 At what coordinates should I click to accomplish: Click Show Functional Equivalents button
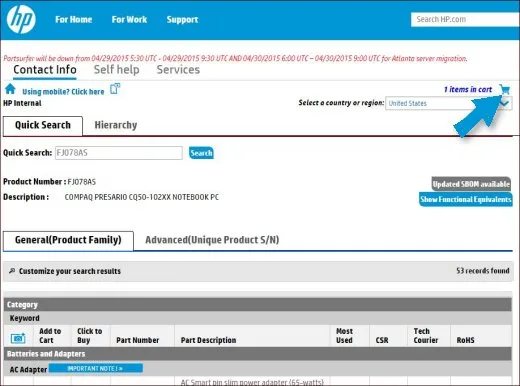466,199
